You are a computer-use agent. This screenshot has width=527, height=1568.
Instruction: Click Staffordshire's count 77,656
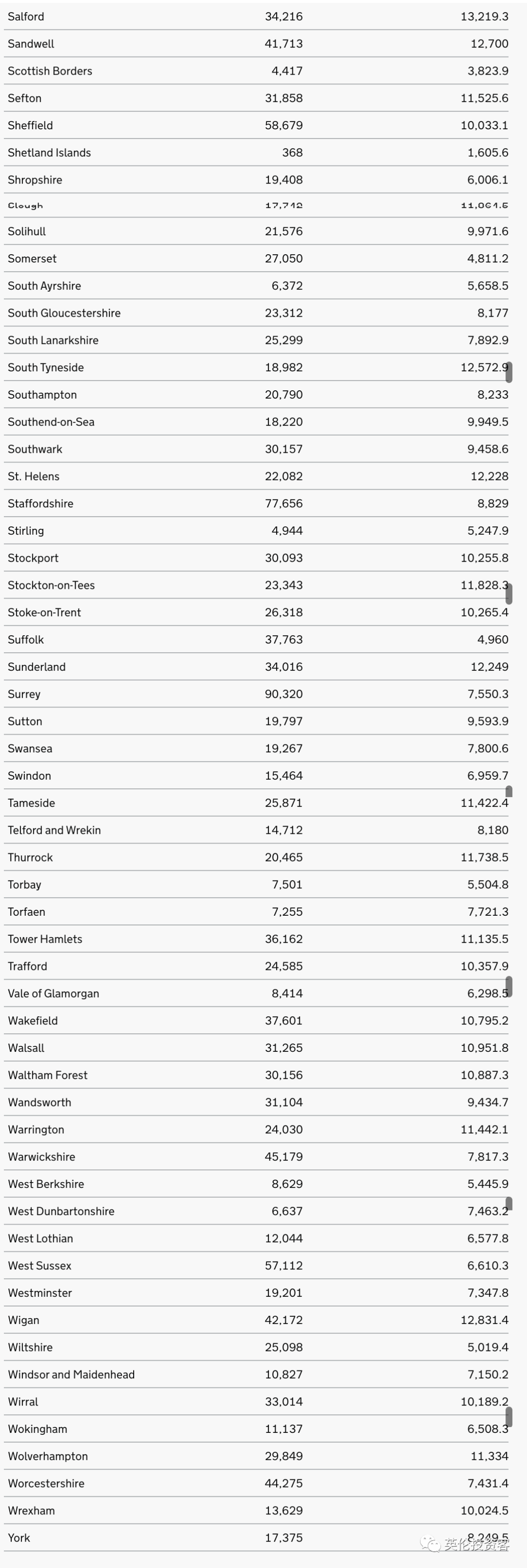pos(284,503)
